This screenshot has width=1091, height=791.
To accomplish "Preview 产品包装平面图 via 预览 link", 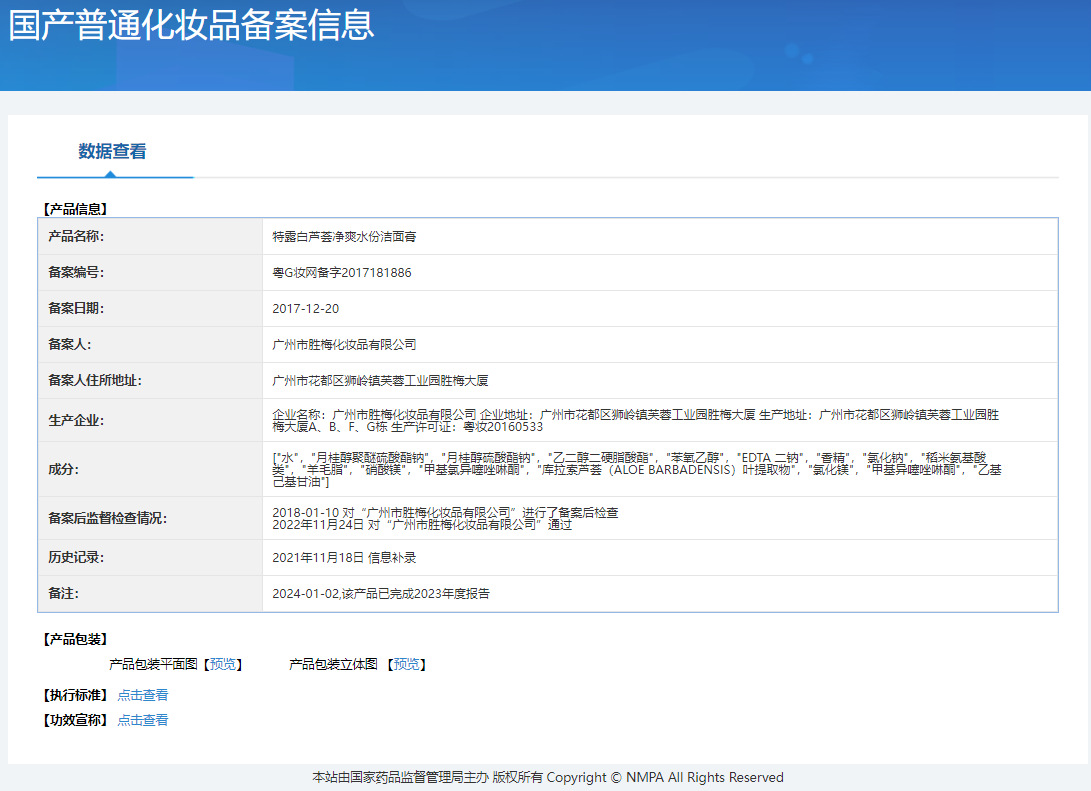I will click(x=223, y=664).
